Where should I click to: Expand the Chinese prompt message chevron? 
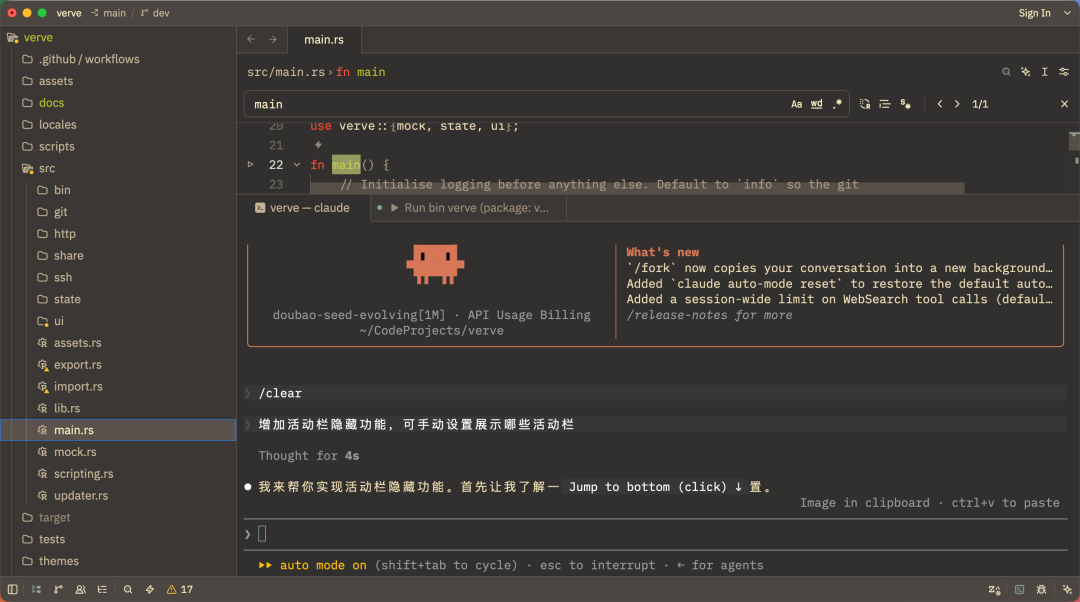tap(248, 424)
